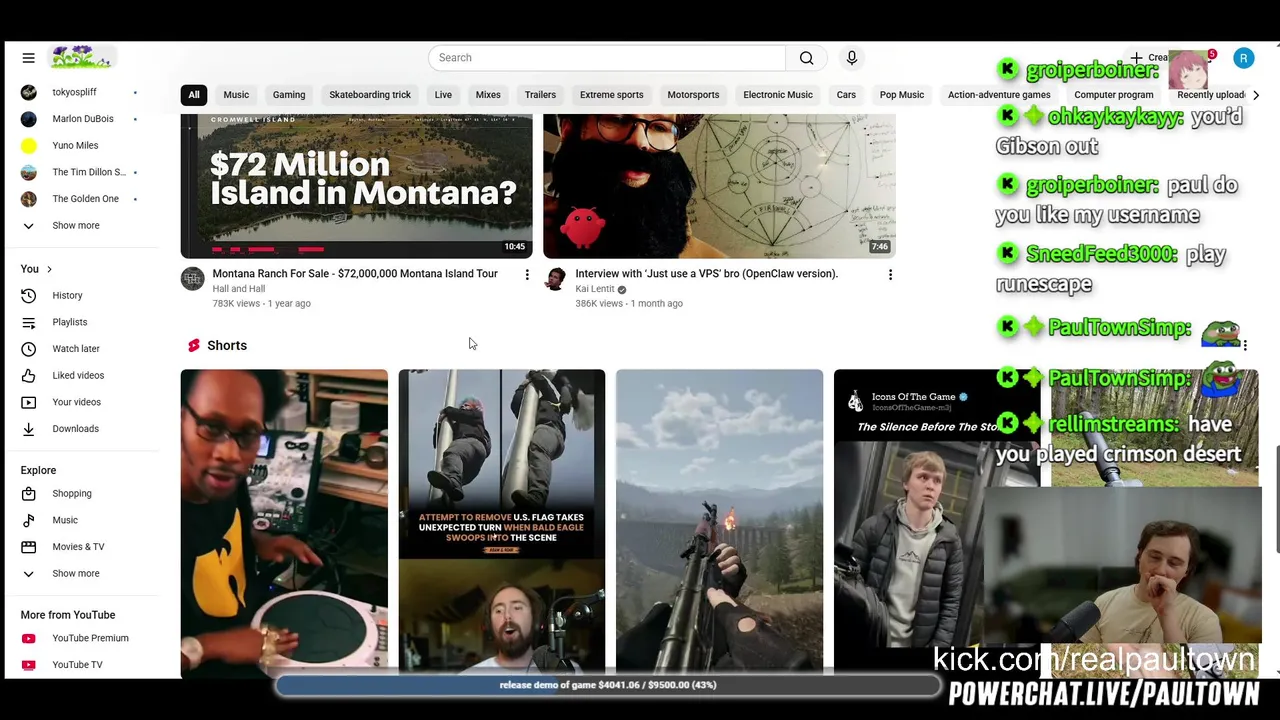
Task: Select the Action-adventure games chip
Action: point(999,95)
